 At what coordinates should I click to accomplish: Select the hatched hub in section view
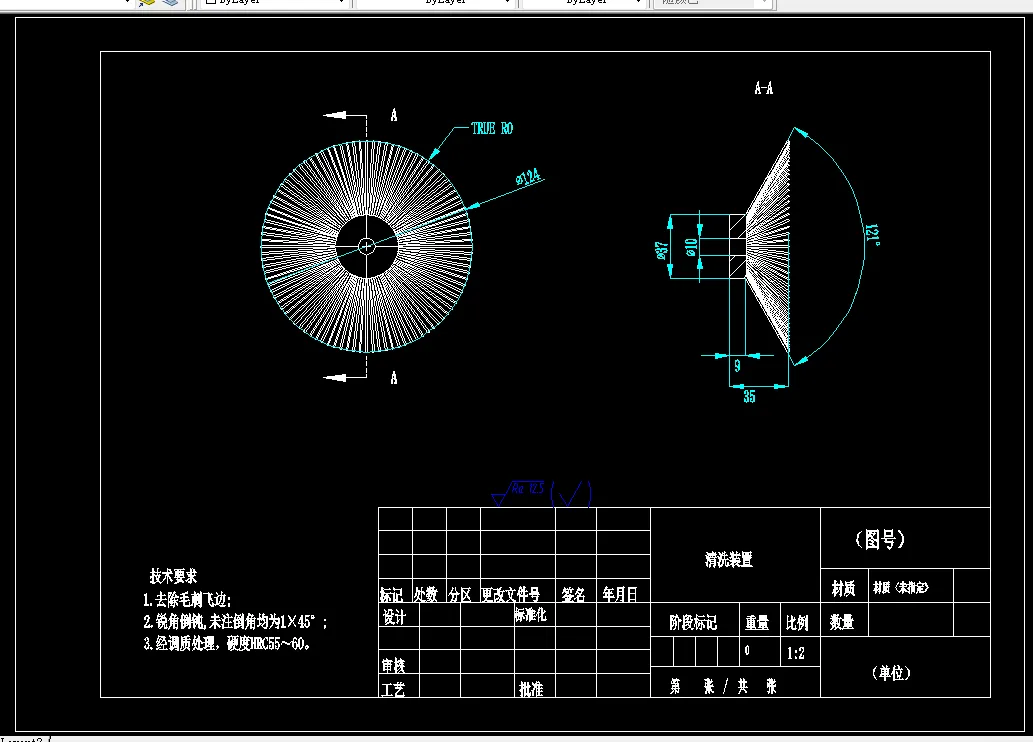pos(737,246)
